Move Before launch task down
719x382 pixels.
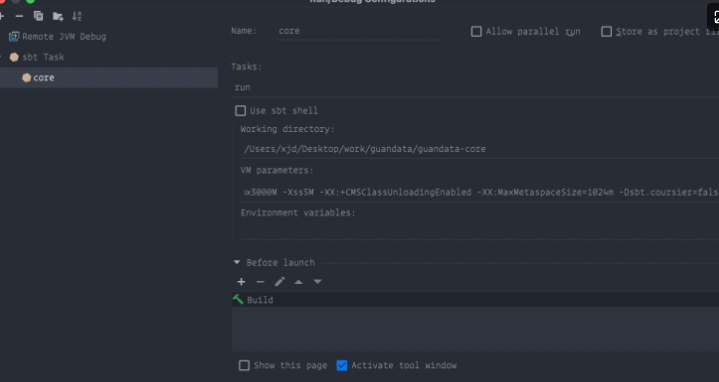tap(317, 282)
